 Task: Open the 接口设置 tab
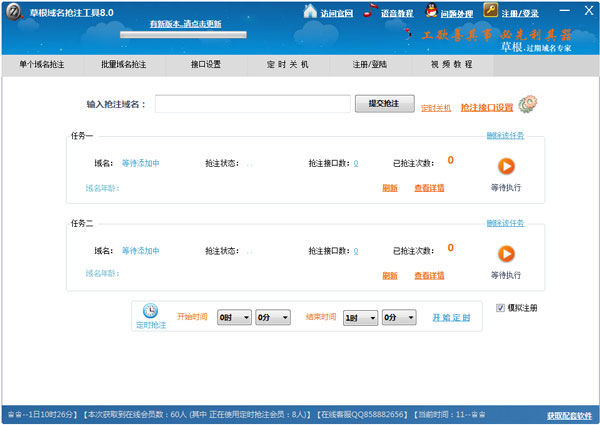pos(206,65)
